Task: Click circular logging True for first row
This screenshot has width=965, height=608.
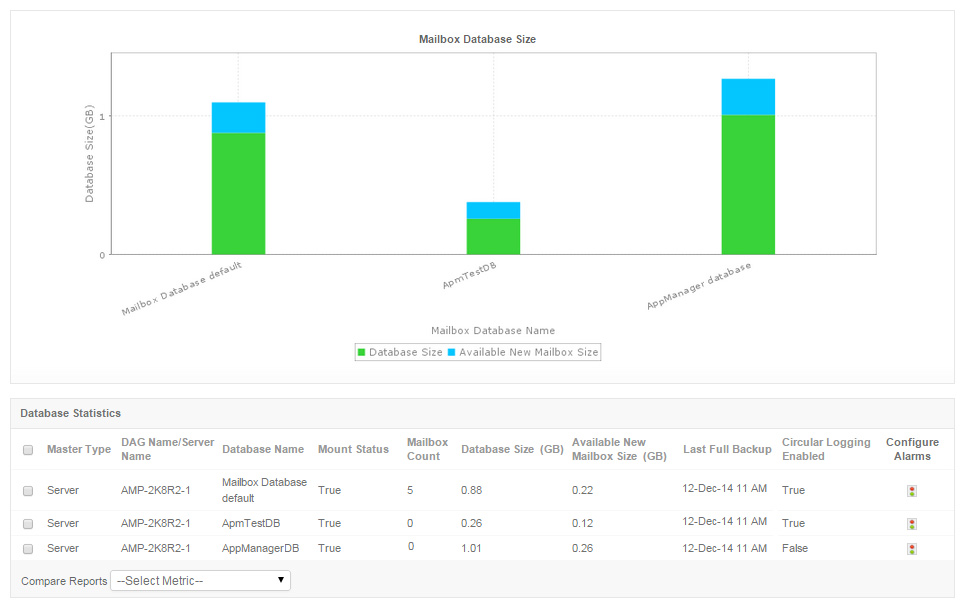Action: [x=793, y=490]
